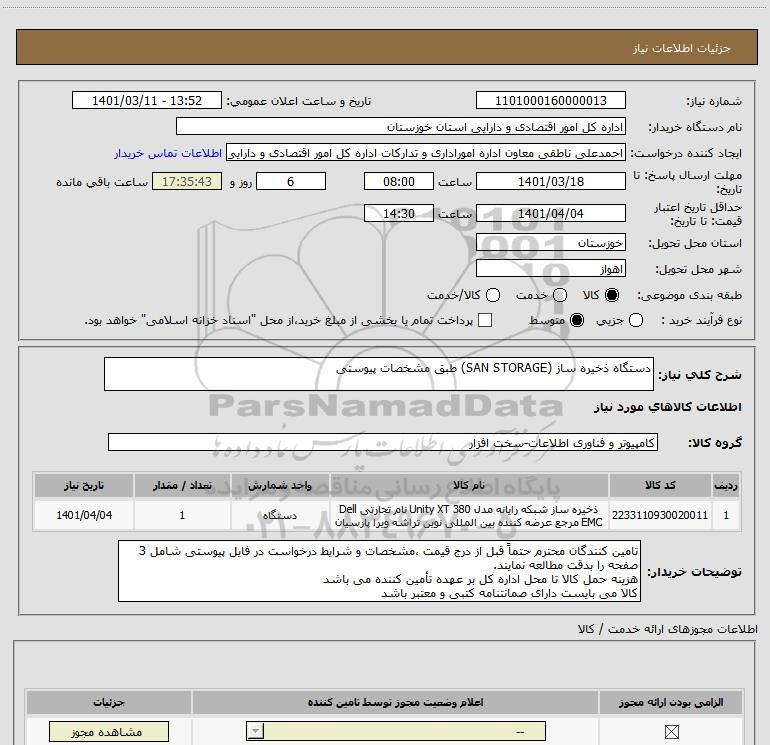Click the مشاهده مجوز button

coord(109,732)
